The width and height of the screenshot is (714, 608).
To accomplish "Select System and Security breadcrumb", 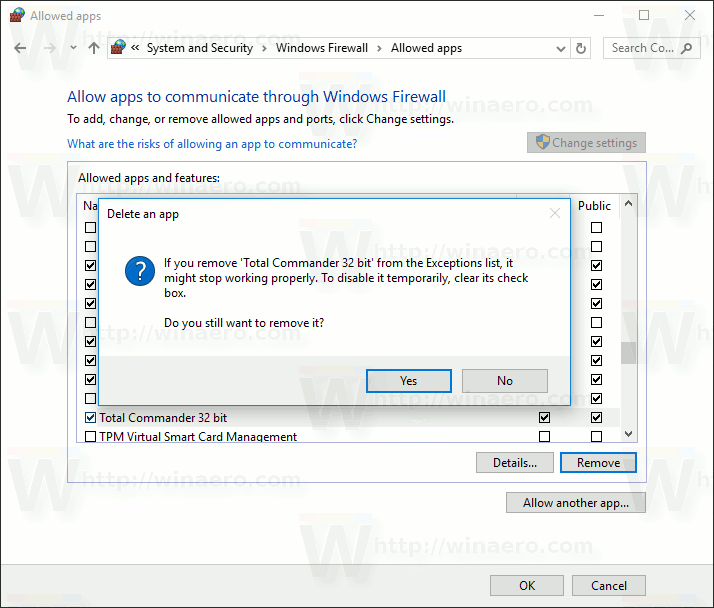I will (x=199, y=48).
